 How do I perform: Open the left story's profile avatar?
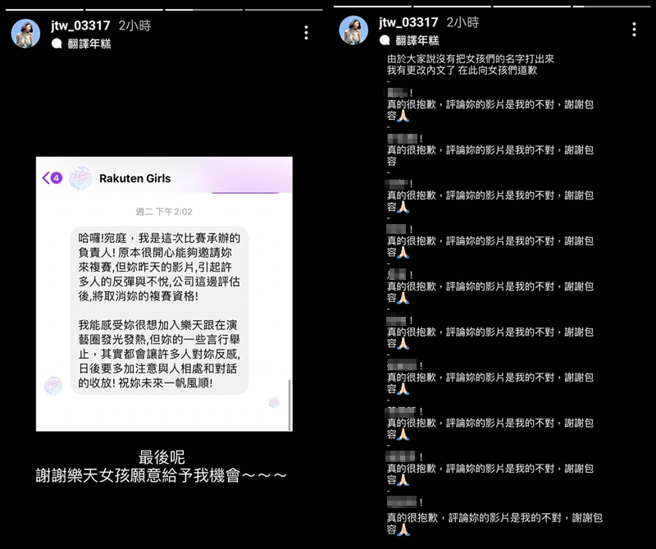[26, 33]
